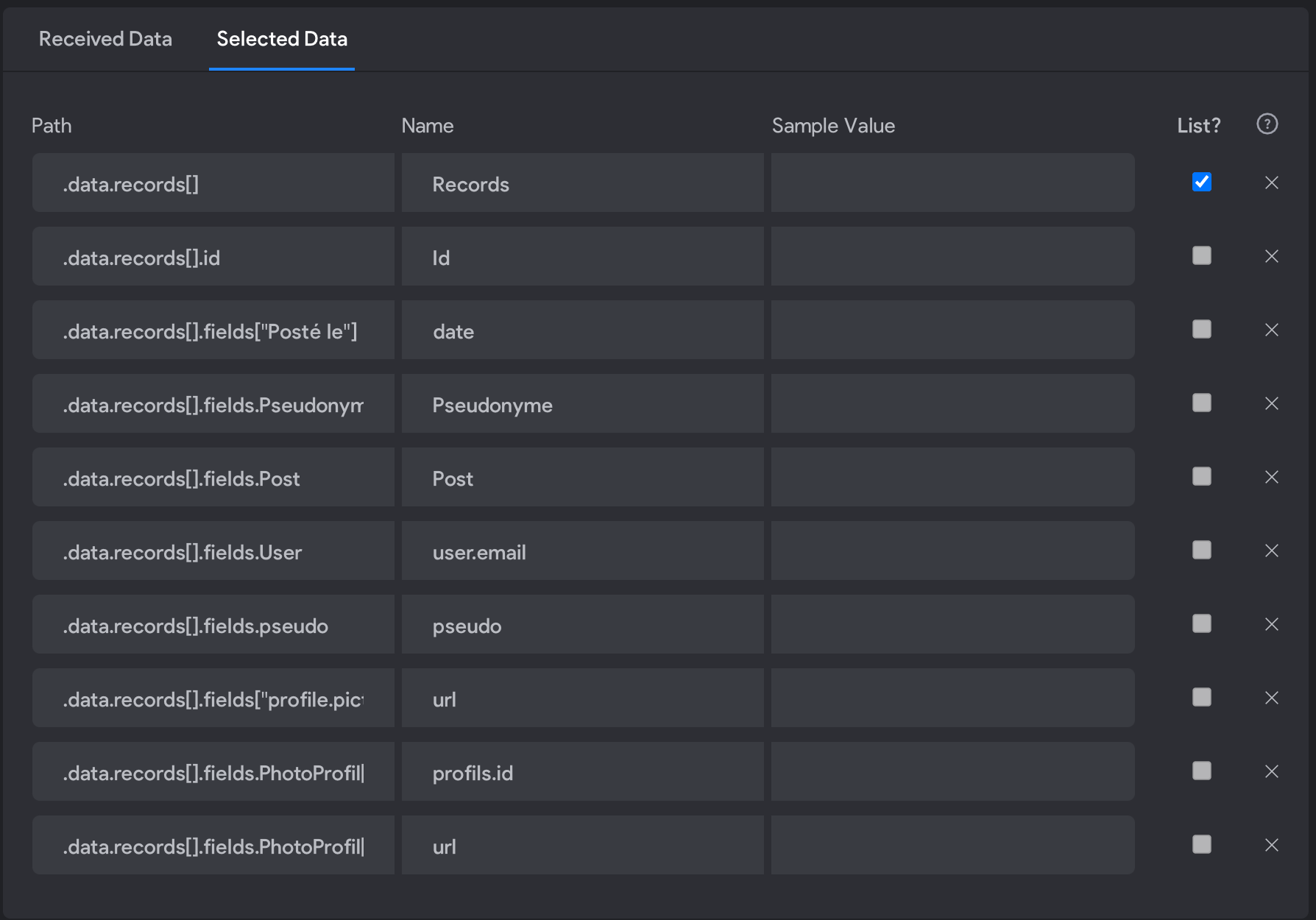This screenshot has width=1316, height=920.
Task: Remove the Records row with X
Action: (1271, 183)
